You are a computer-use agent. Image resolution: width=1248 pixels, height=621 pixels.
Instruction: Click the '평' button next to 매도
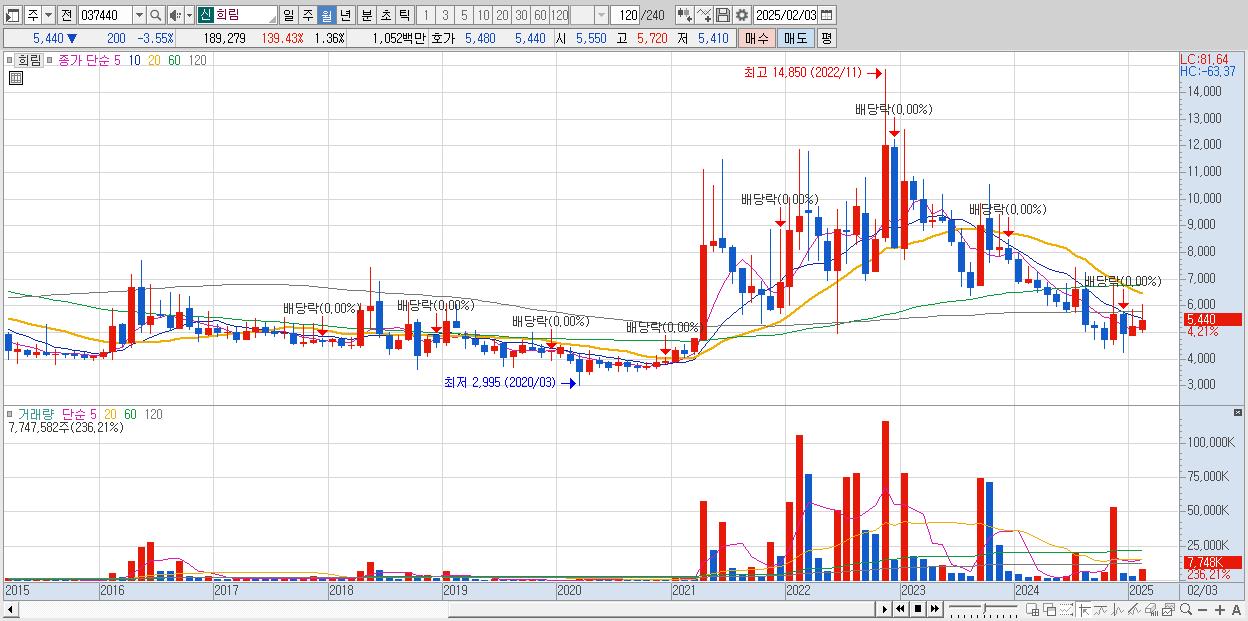(x=826, y=38)
